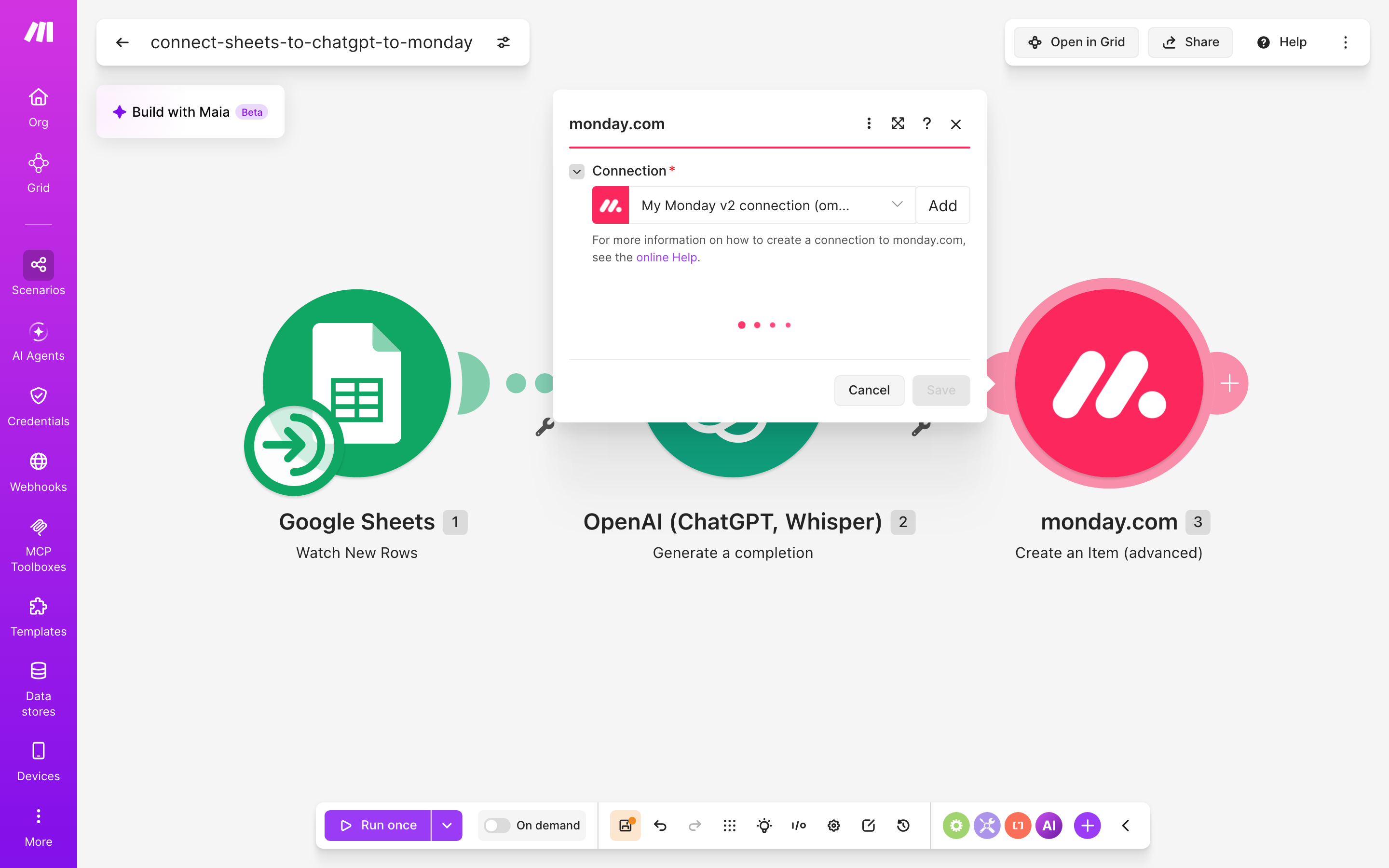Click the Google Sheets Watch New Rows module
This screenshot has height=868, width=1389.
click(x=356, y=383)
